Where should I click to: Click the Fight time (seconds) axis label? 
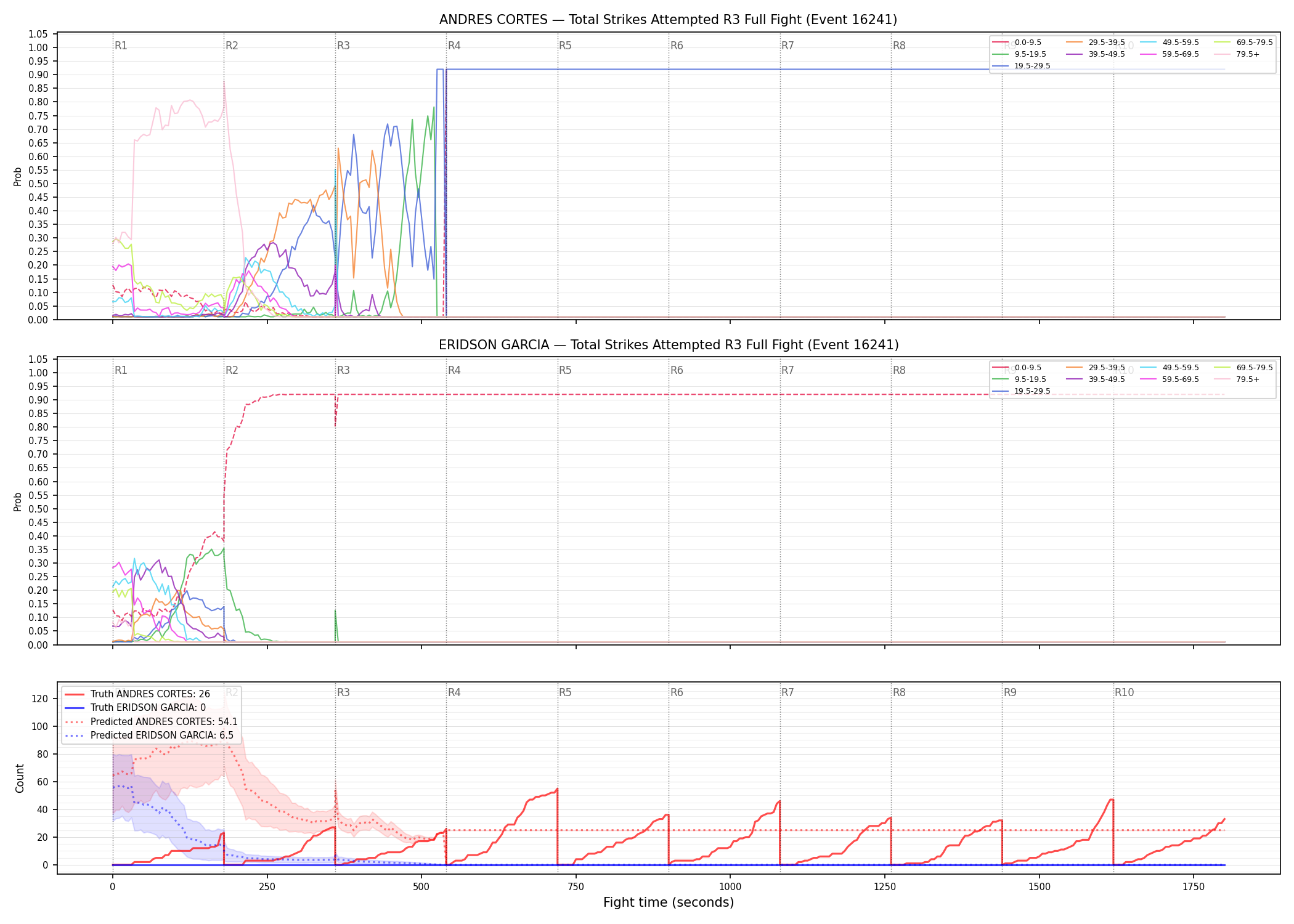669,902
